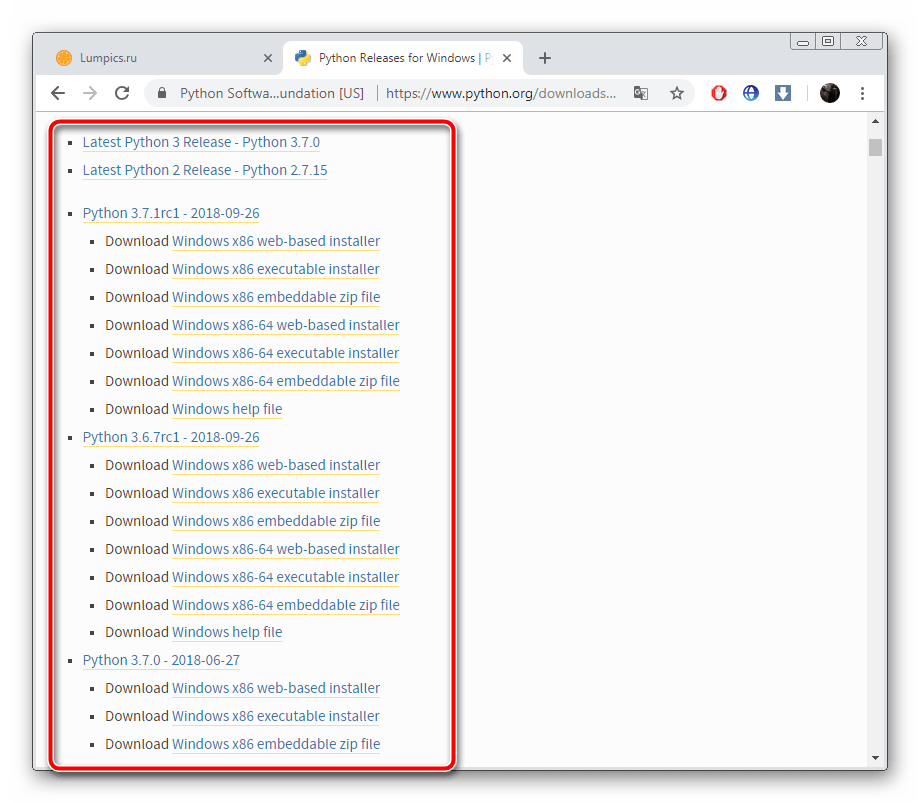Open the Chrome three-dot menu
Viewport: 920px width, 803px height.
pyautogui.click(x=862, y=93)
